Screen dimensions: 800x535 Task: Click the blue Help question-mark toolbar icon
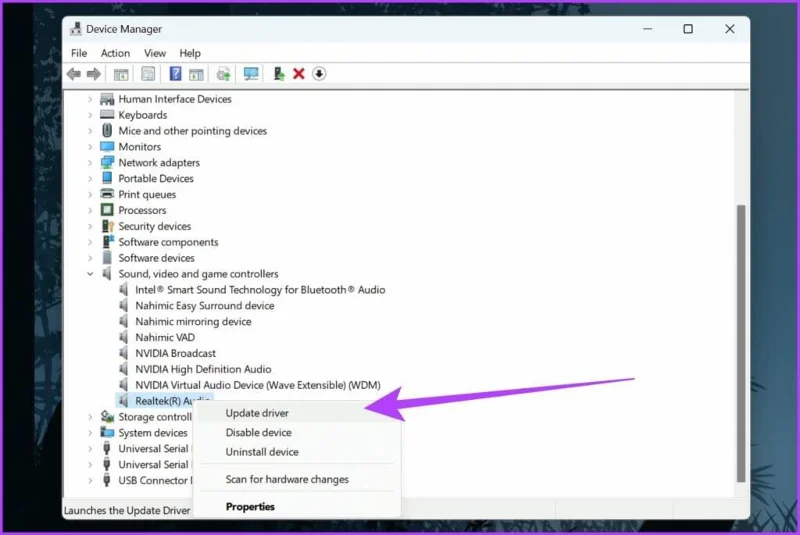pos(175,74)
